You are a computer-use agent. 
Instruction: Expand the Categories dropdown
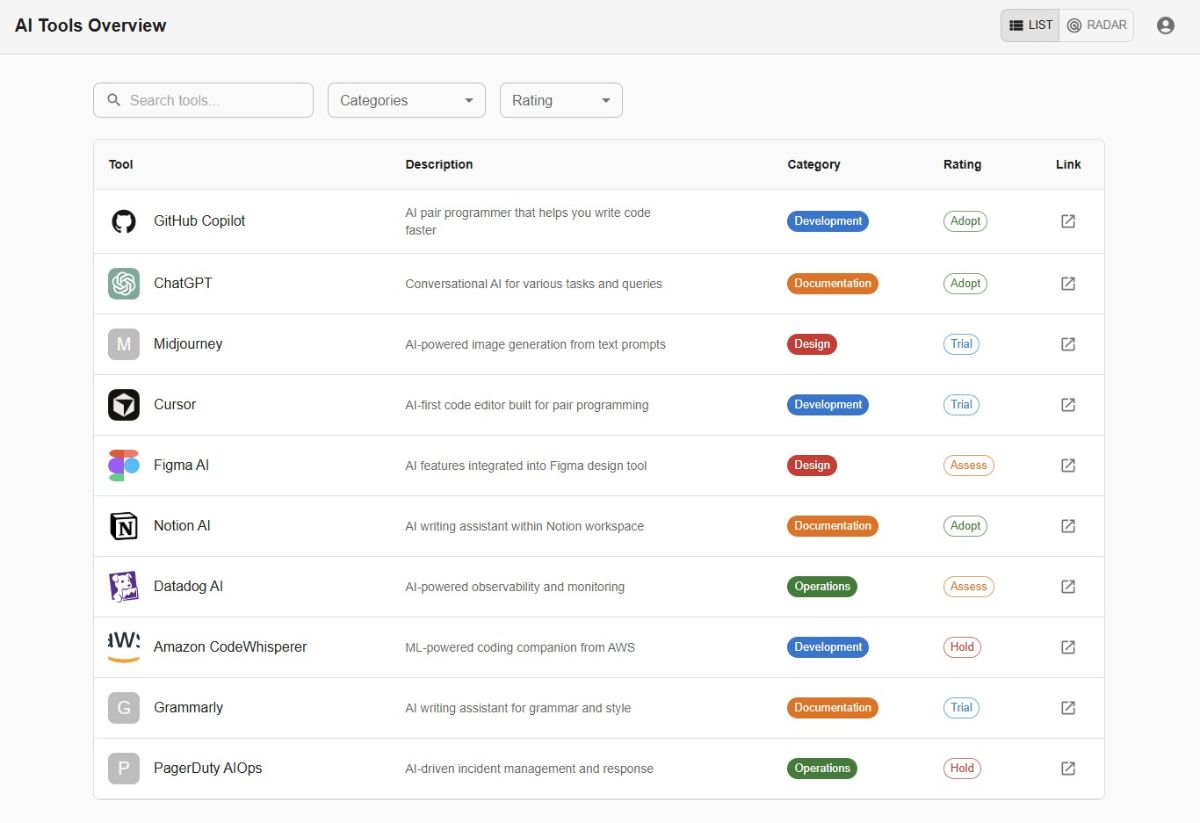point(406,100)
